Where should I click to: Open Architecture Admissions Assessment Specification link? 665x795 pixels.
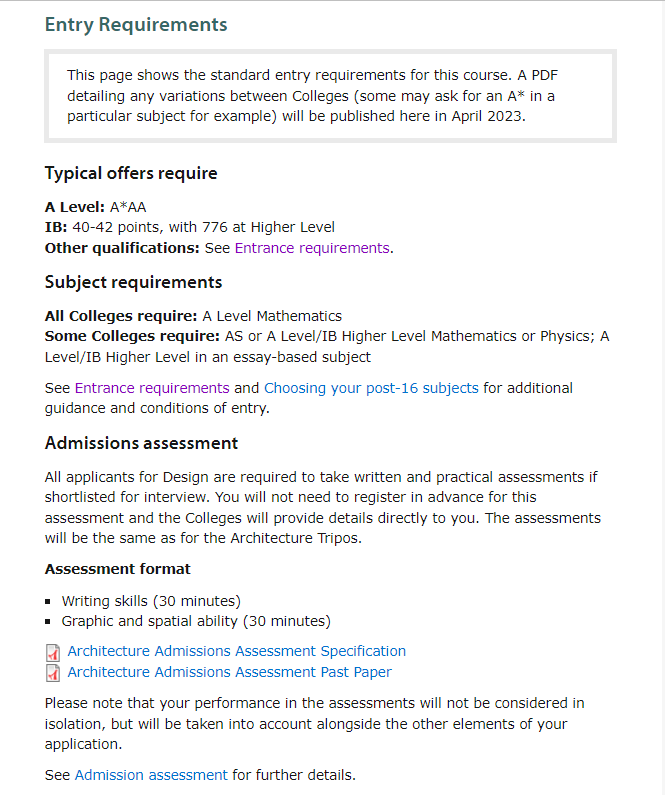(x=236, y=651)
